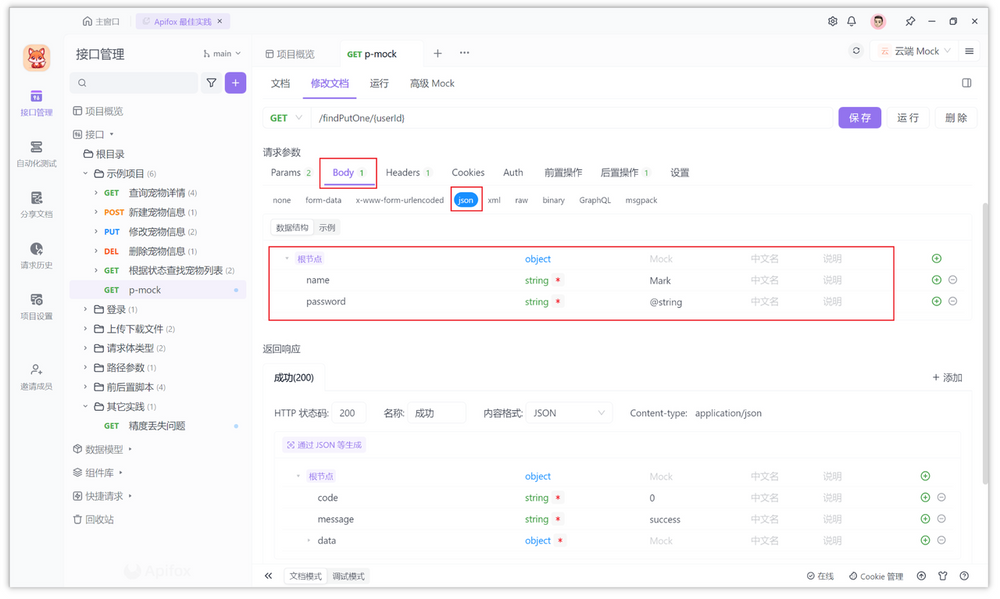This screenshot has height=599, width=1000.
Task: Open the notification bell icon
Action: coord(852,21)
